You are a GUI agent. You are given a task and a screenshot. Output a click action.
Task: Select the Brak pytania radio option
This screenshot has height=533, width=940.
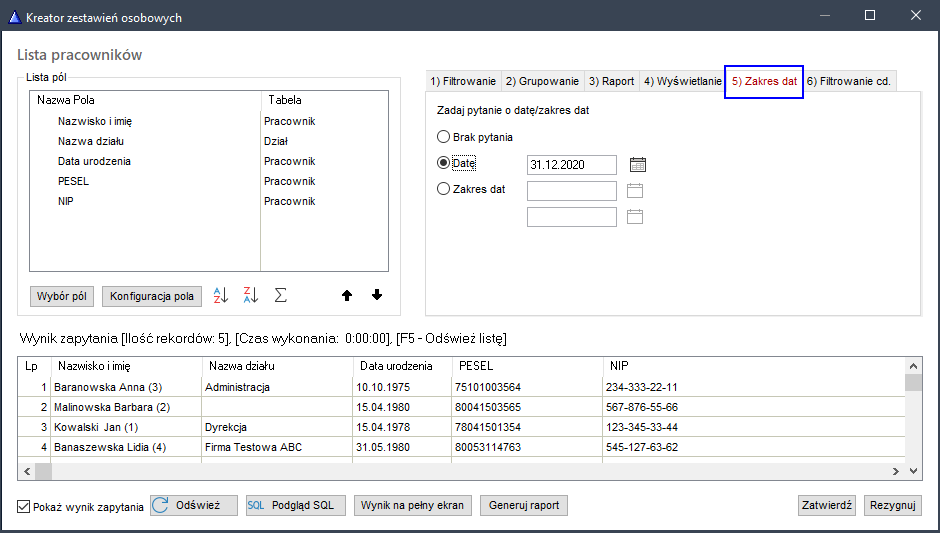click(444, 137)
